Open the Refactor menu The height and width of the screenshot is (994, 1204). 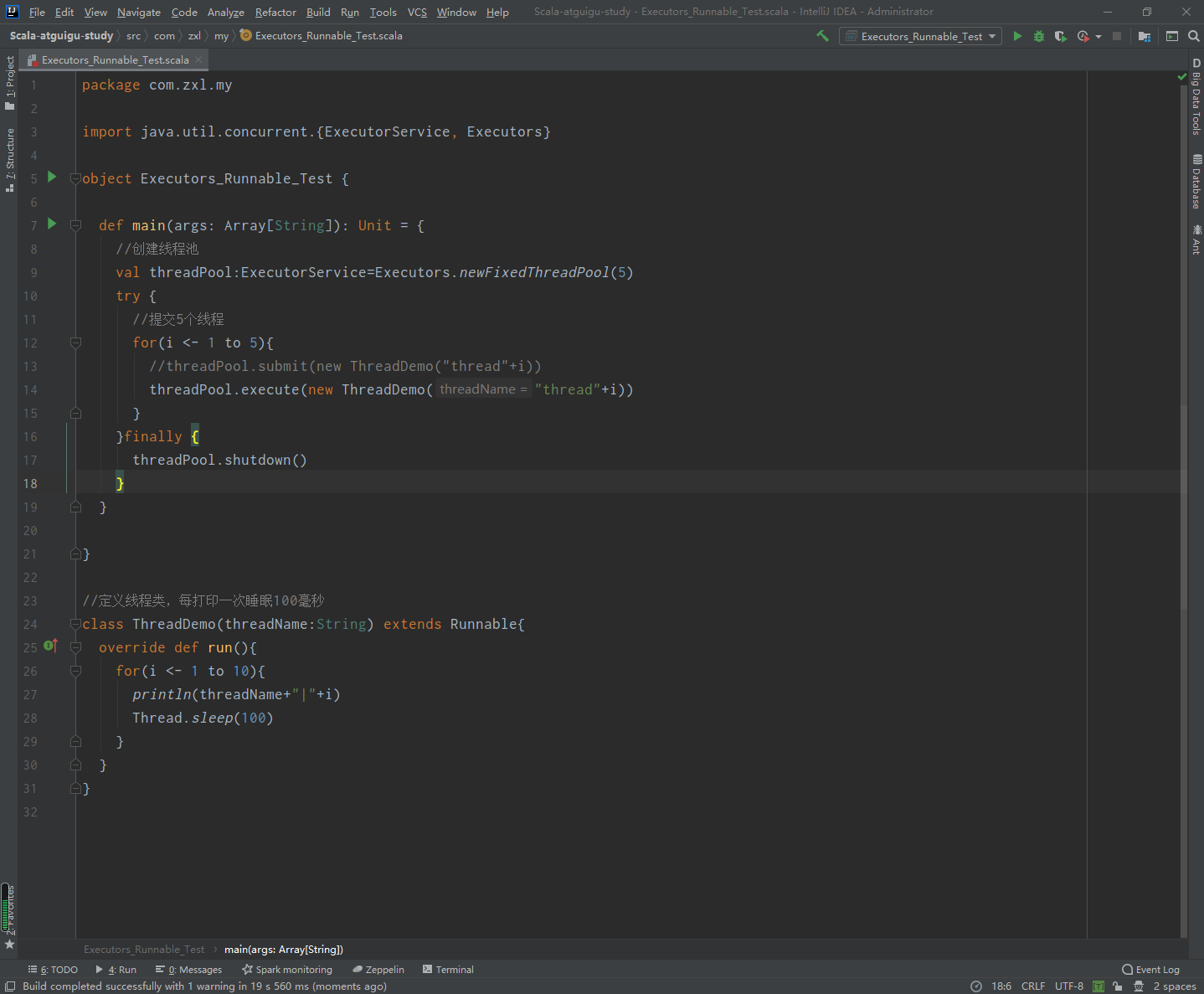coord(275,12)
